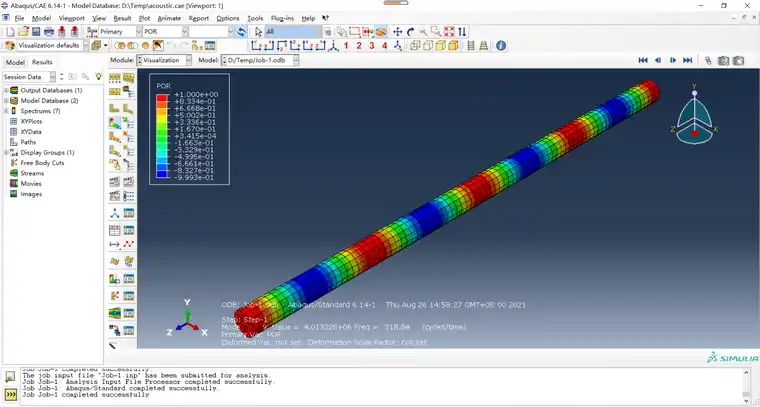Image resolution: width=760 pixels, height=407 pixels.
Task: Step to the next frame
Action: click(x=673, y=61)
